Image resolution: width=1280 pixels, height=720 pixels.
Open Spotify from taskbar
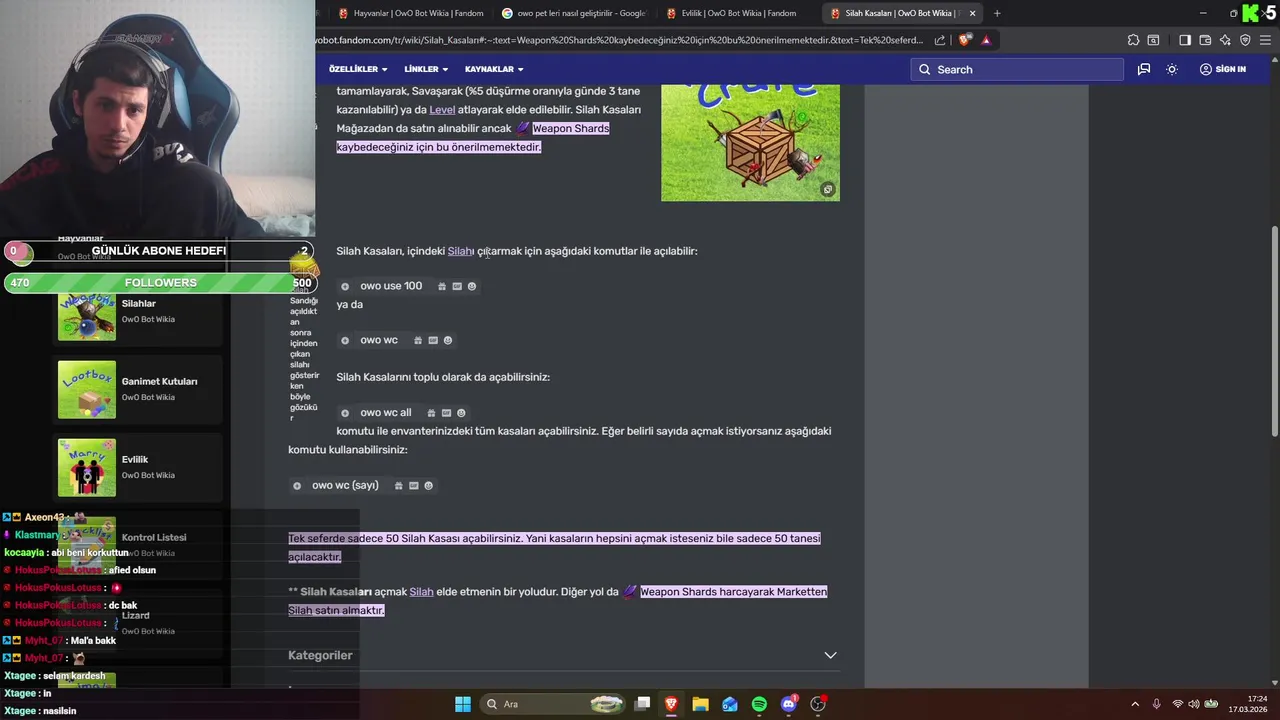pyautogui.click(x=759, y=704)
